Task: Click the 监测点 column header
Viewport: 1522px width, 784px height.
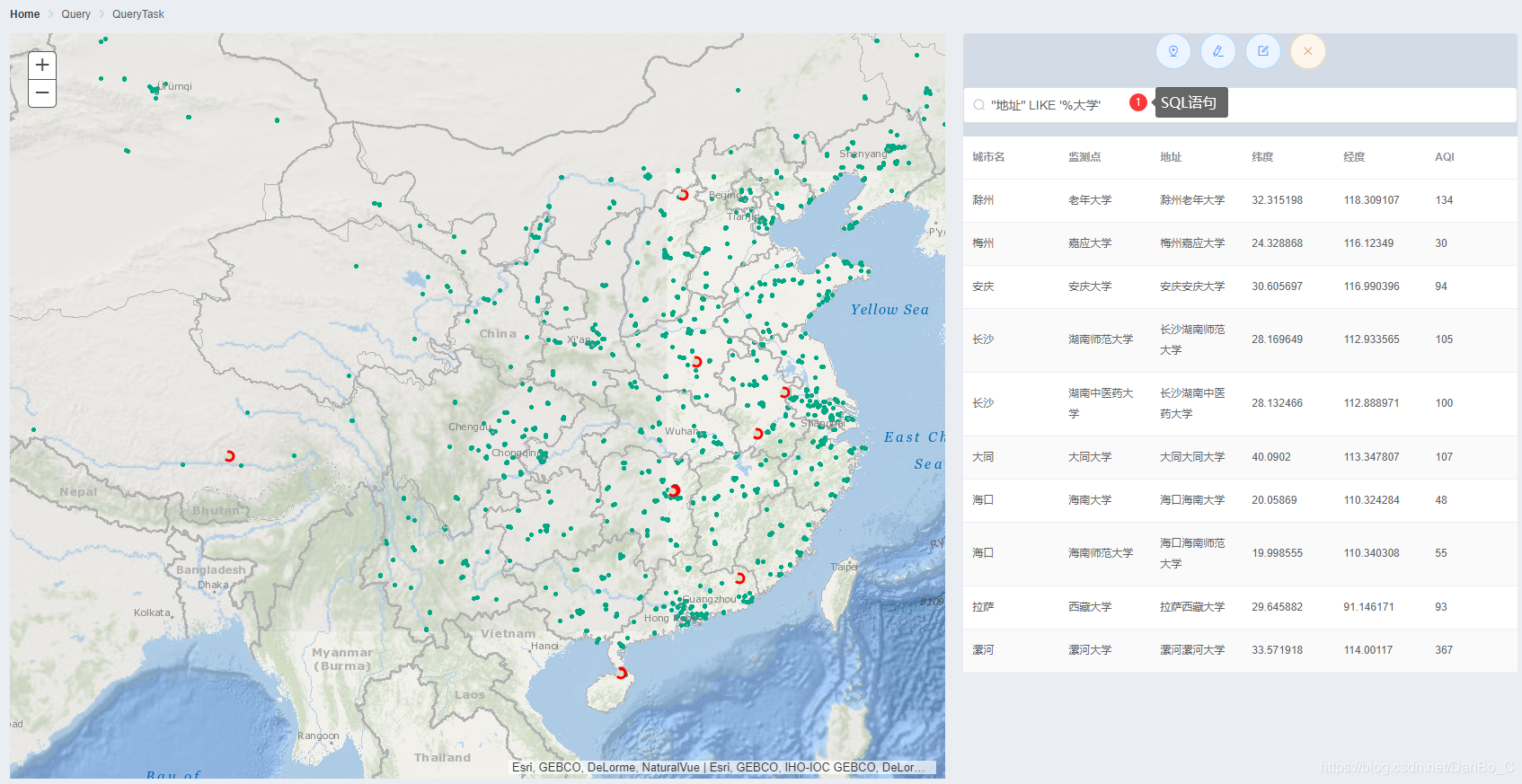Action: pyautogui.click(x=1084, y=157)
